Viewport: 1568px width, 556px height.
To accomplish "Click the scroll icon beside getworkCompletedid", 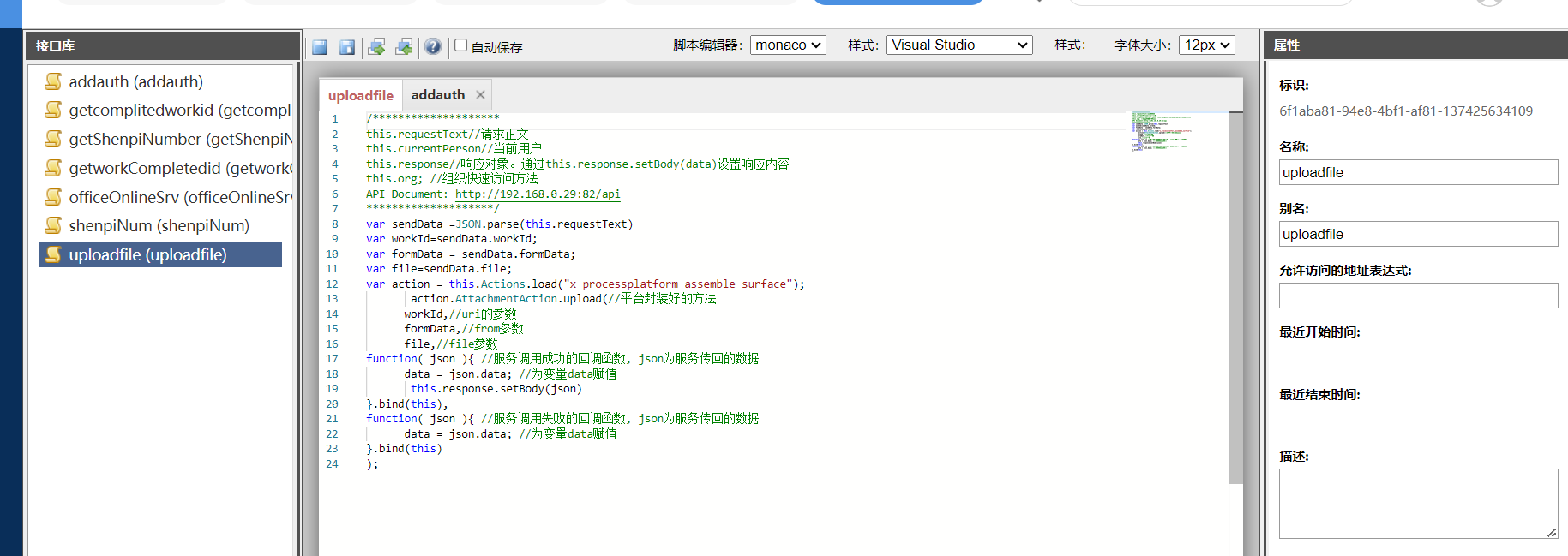I will 53,168.
